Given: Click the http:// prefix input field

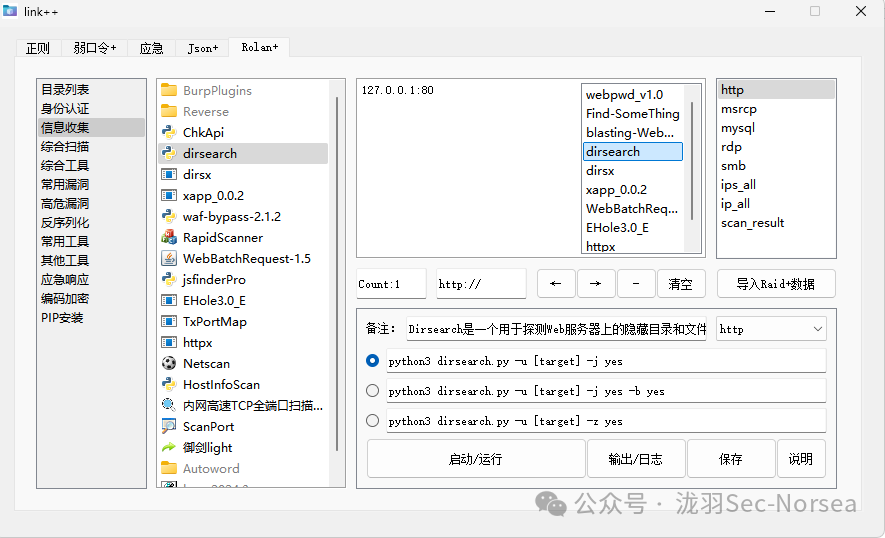Looking at the screenshot, I should pyautogui.click(x=481, y=284).
